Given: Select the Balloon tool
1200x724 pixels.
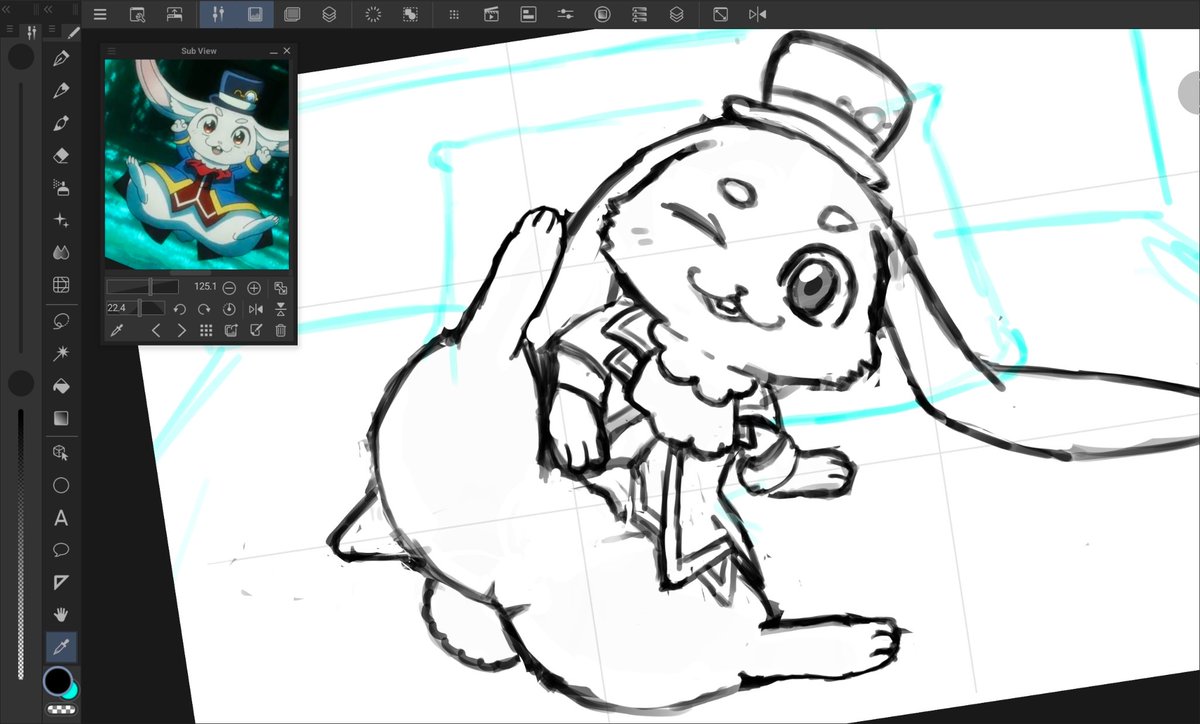Looking at the screenshot, I should [61, 549].
